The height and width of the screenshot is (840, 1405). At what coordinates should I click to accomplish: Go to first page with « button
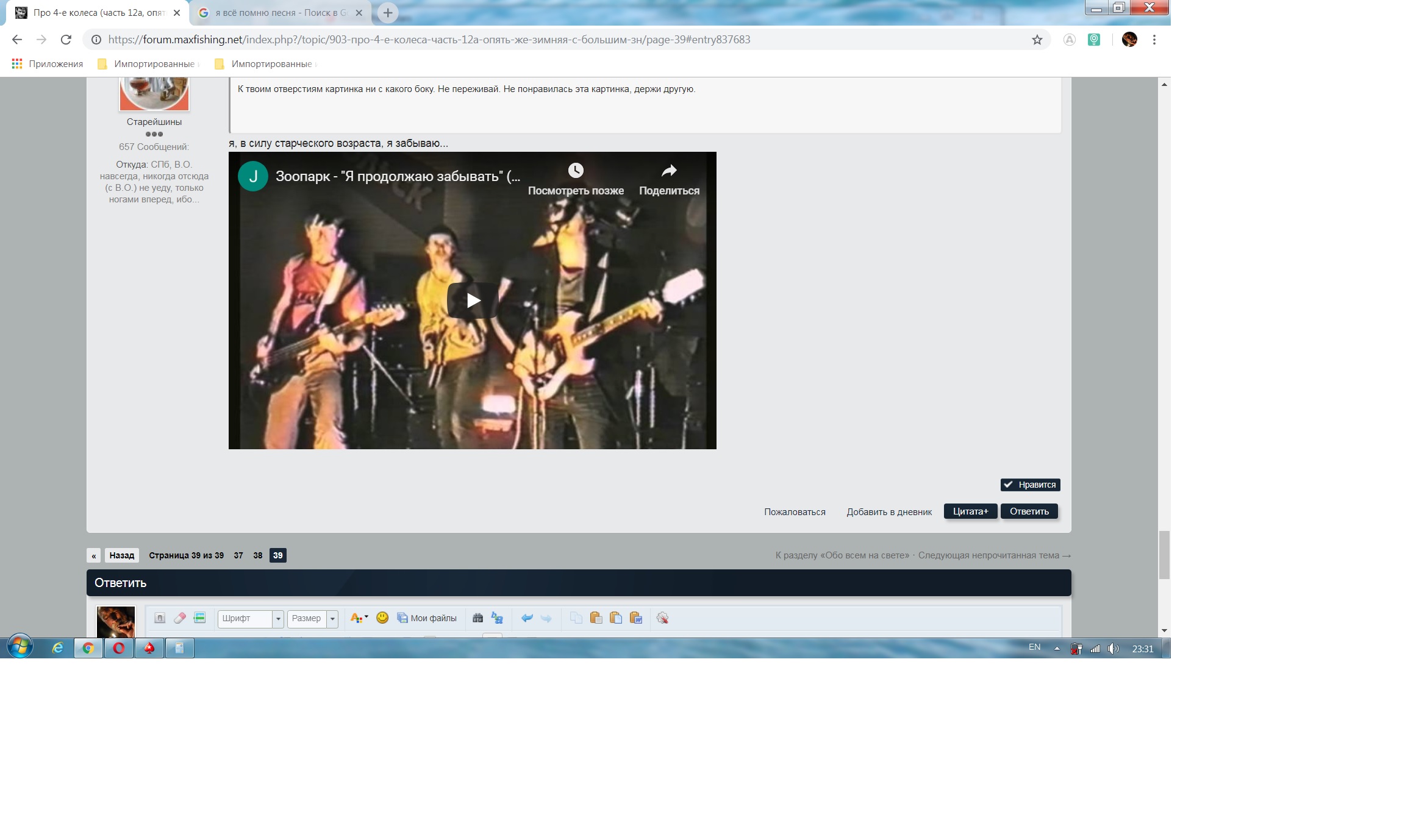(94, 555)
